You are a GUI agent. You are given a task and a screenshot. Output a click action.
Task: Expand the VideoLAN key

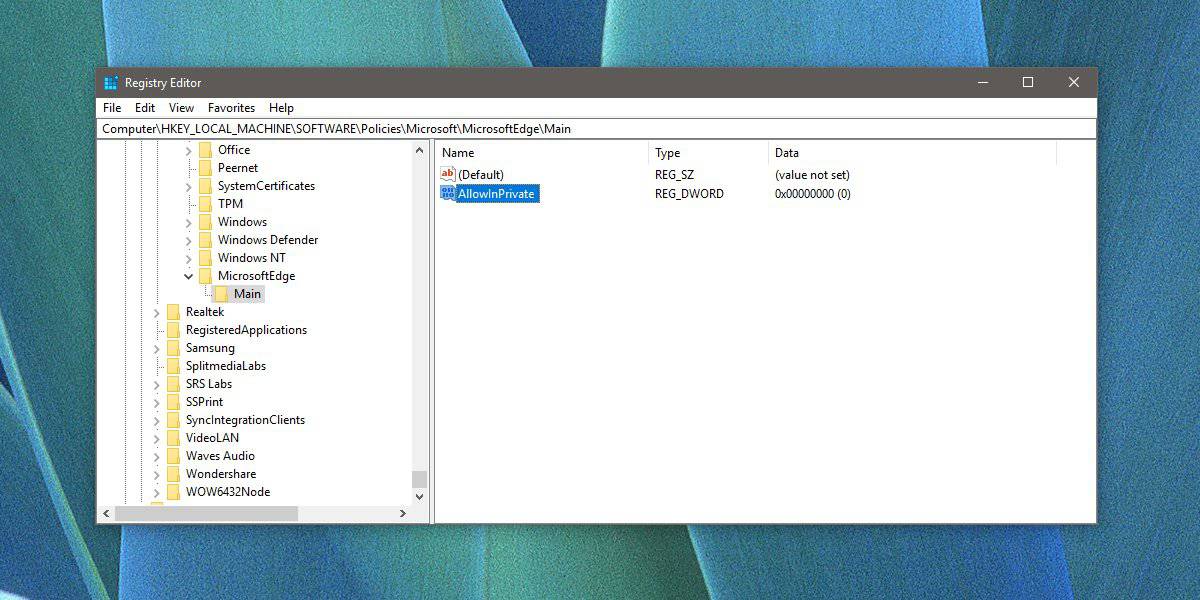[157, 438]
